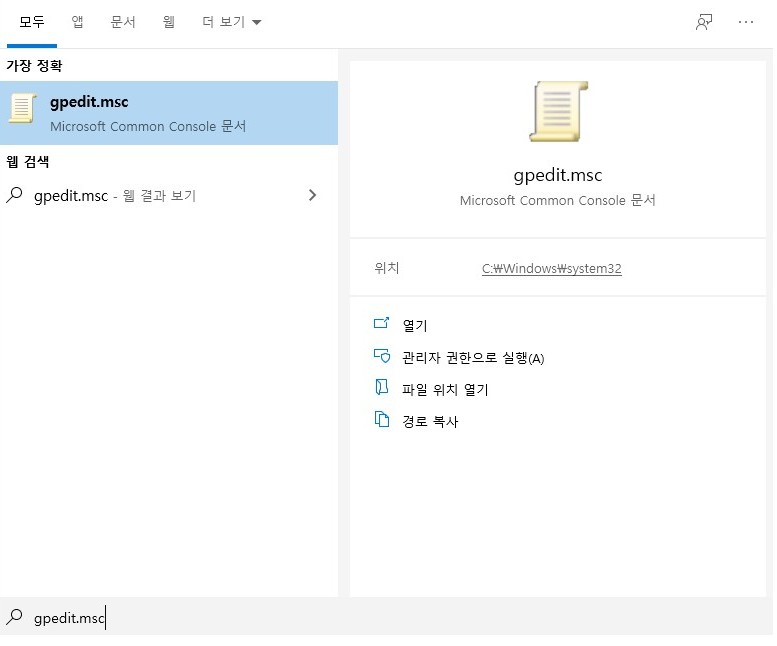
Task: Click the administrator shield icon
Action: tap(382, 356)
